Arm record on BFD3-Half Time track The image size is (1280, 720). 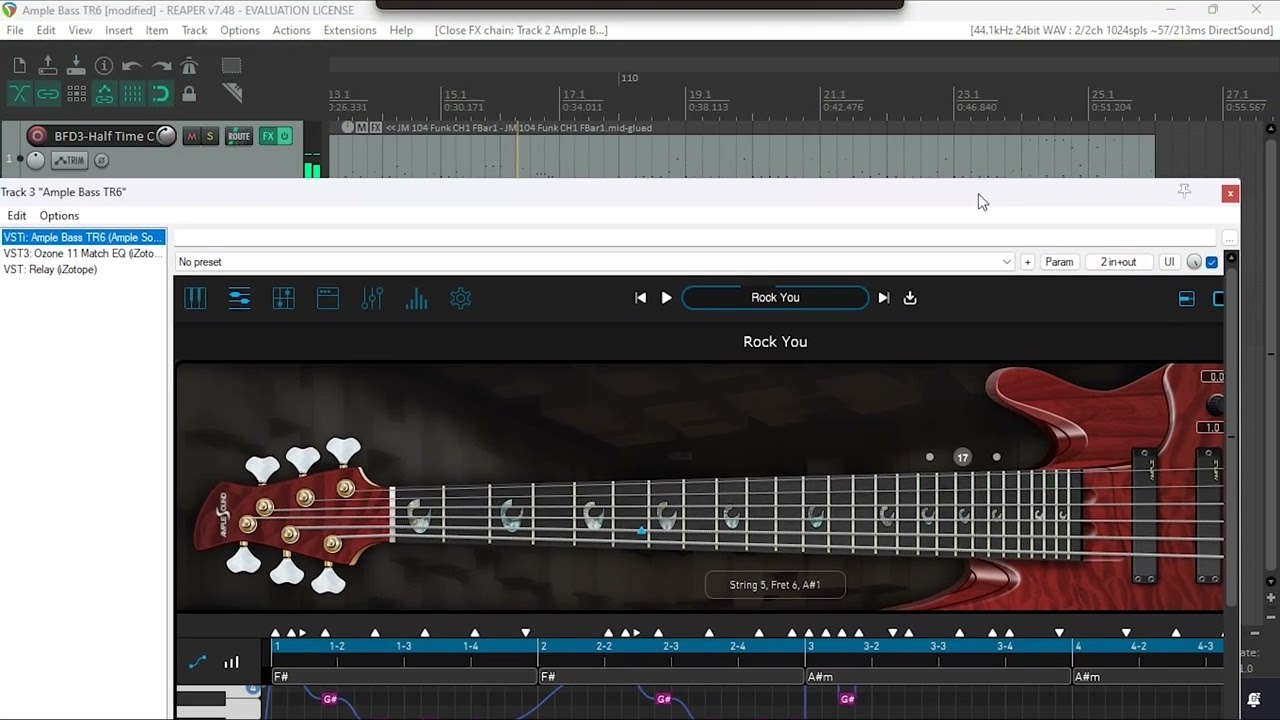(37, 136)
